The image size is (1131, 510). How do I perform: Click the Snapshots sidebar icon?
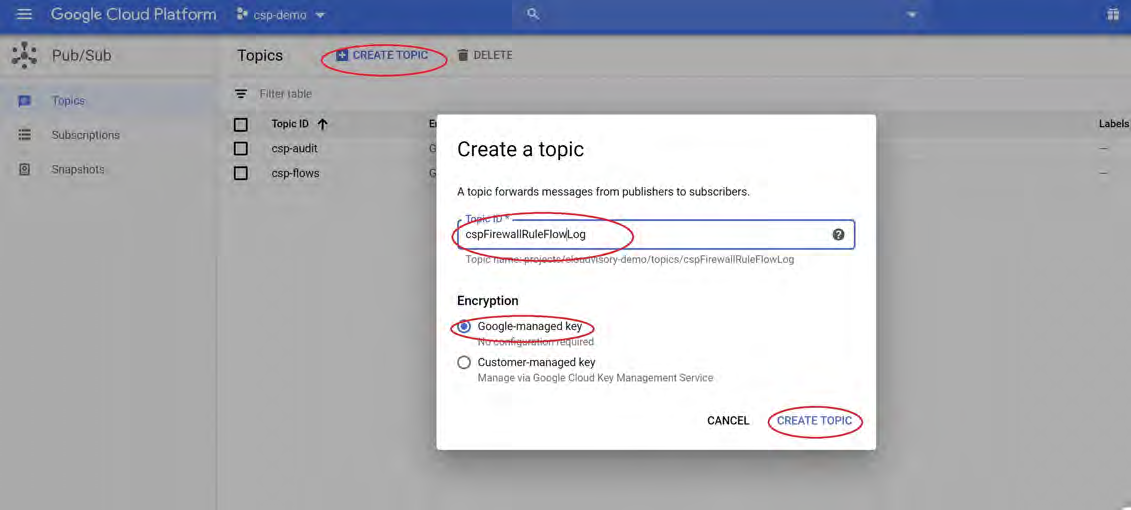(x=25, y=170)
